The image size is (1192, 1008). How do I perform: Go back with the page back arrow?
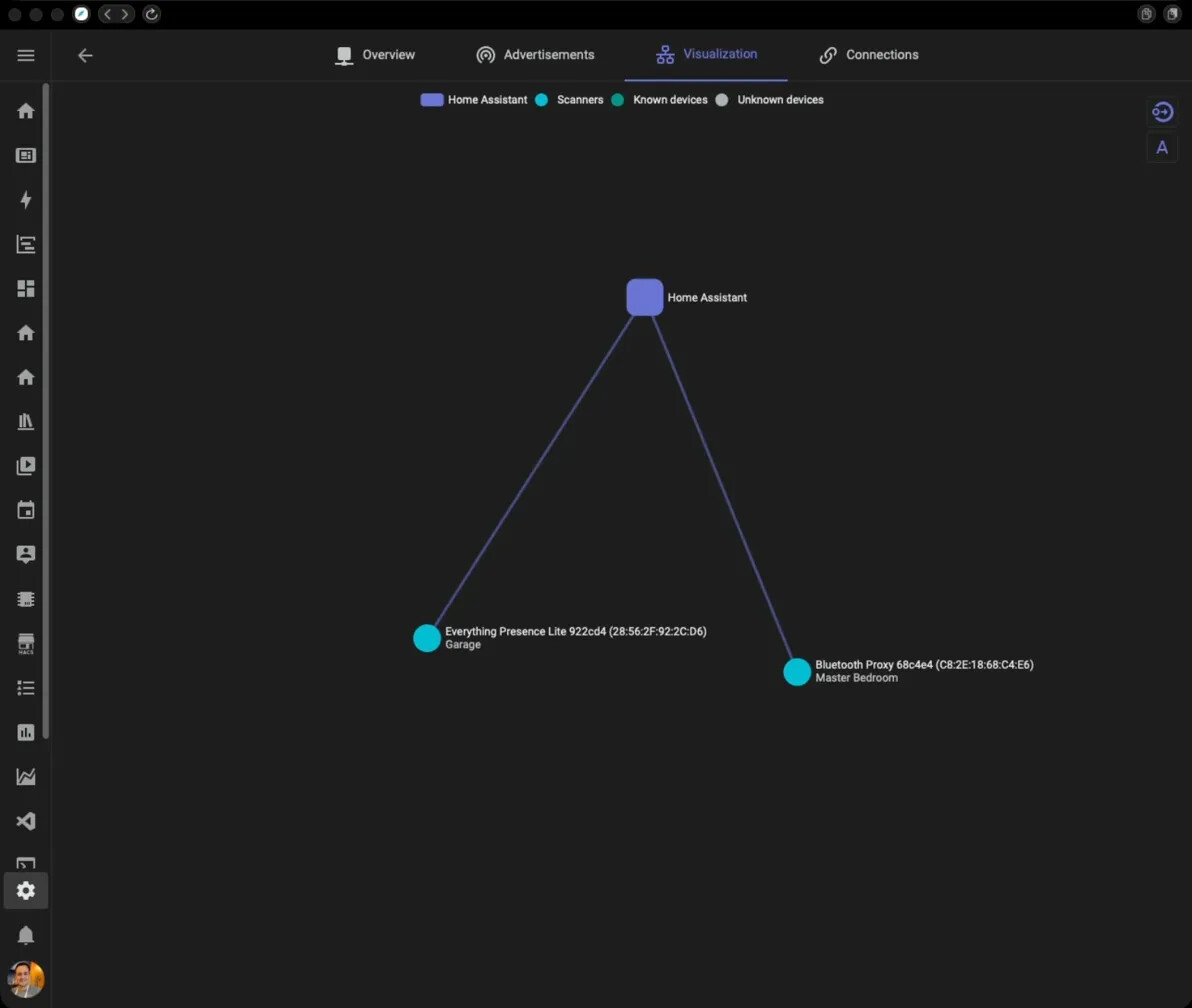pos(85,55)
